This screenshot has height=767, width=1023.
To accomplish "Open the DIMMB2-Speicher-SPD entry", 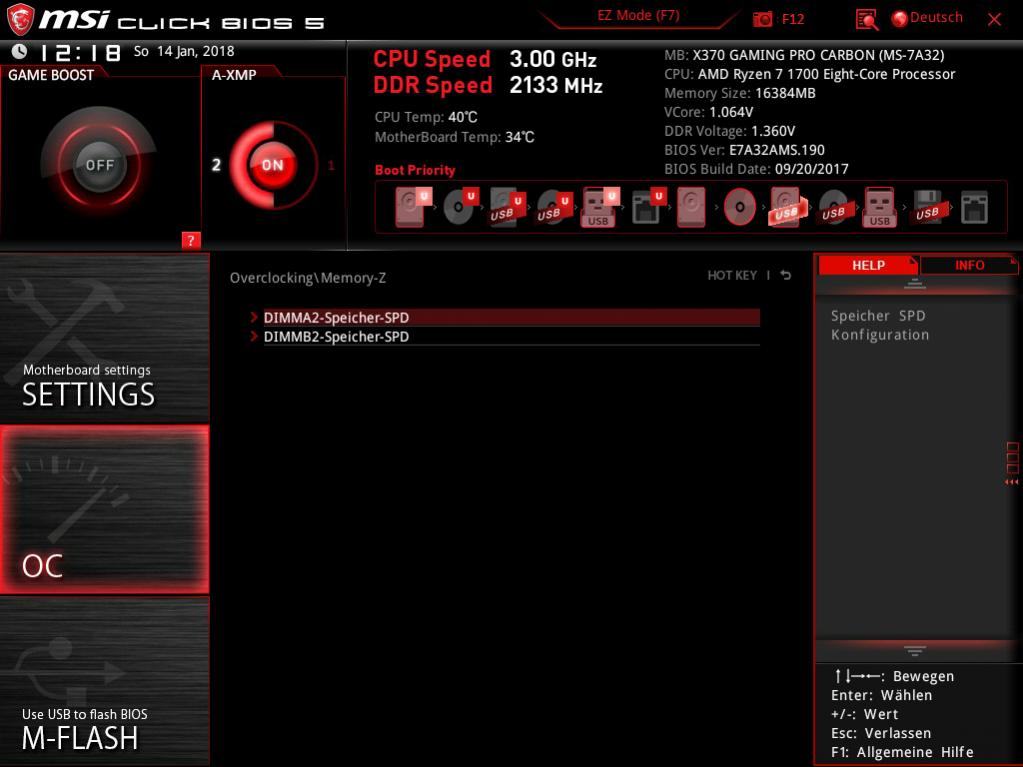I will coord(512,337).
